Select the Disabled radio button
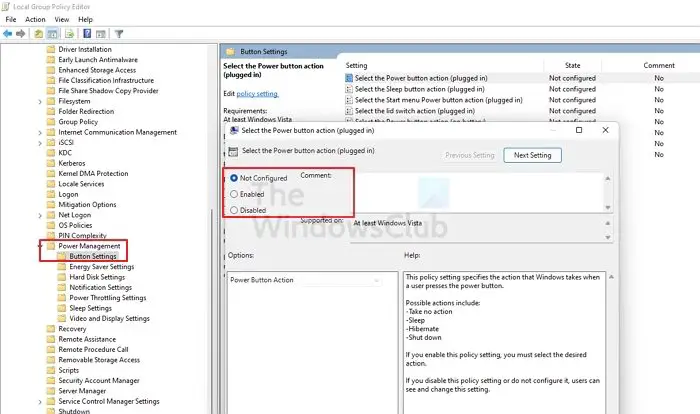 (234, 210)
